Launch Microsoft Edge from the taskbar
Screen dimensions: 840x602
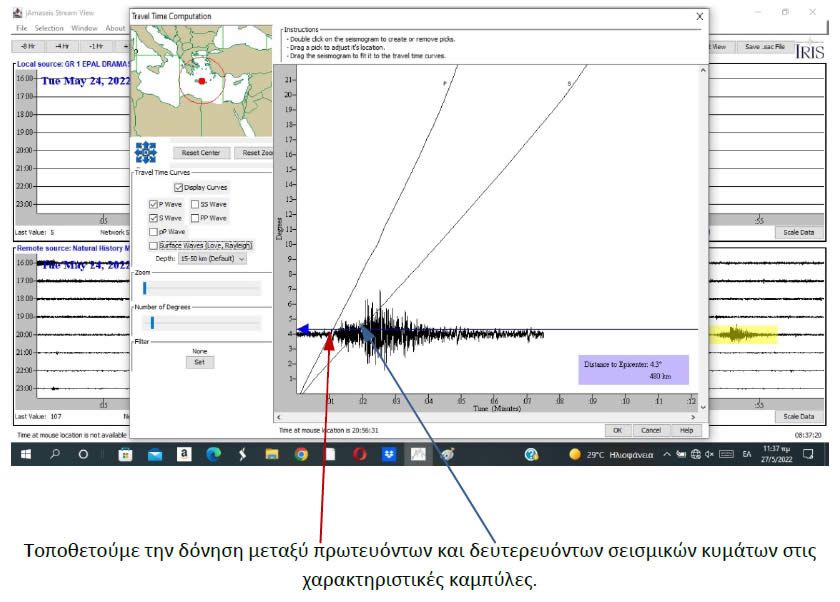point(213,454)
